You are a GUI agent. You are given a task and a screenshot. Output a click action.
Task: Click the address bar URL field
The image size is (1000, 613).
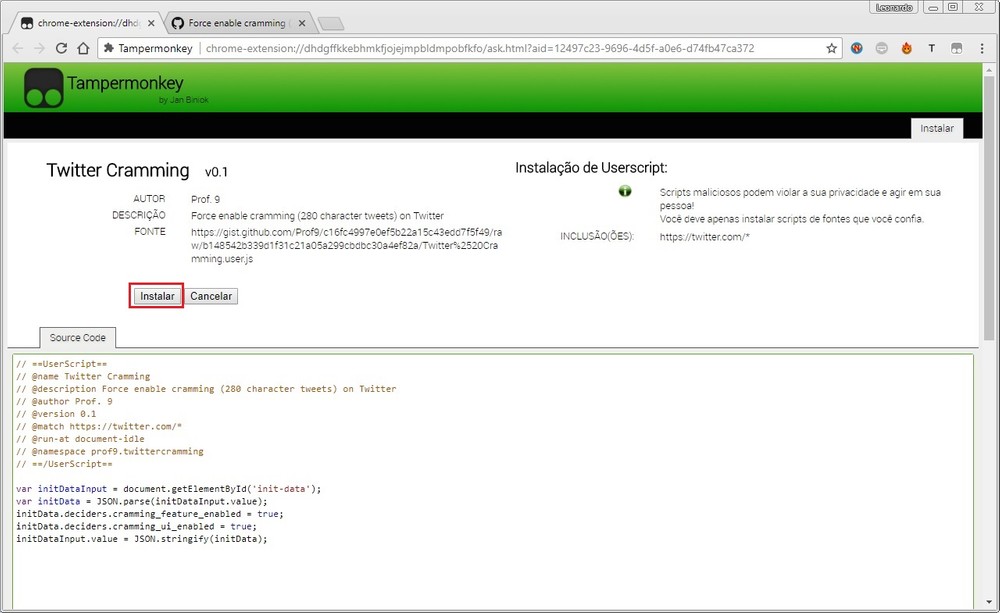(500, 48)
